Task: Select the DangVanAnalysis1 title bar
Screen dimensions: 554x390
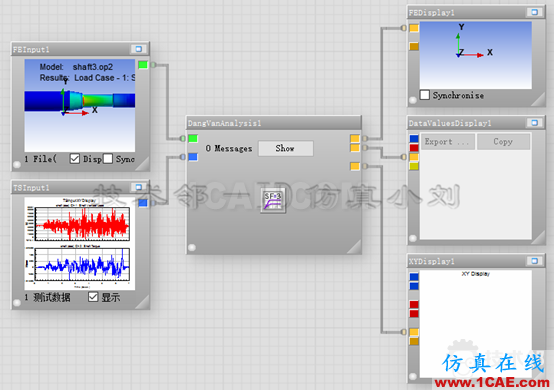Action: tap(274, 123)
